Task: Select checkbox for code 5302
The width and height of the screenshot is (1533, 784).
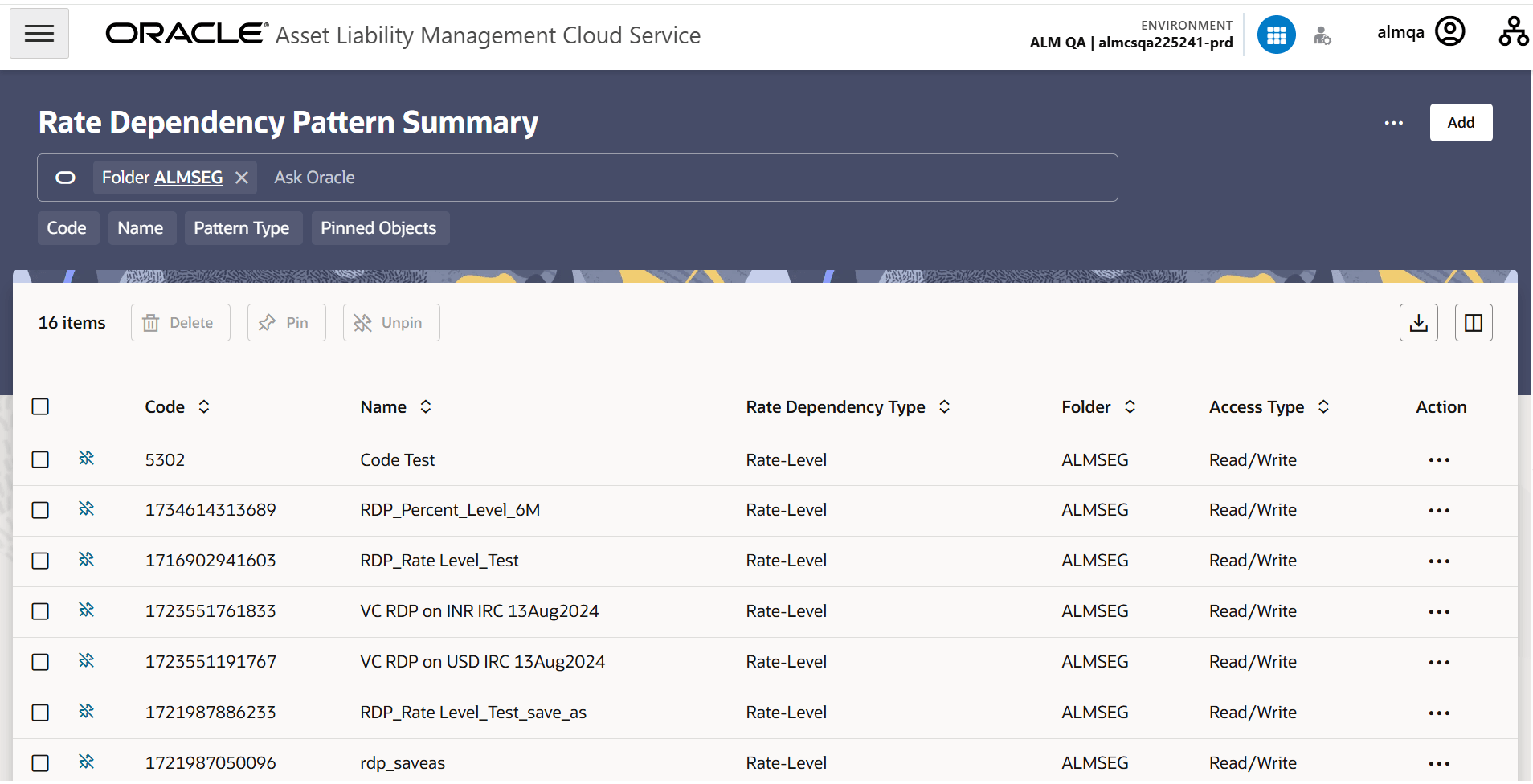Action: (40, 459)
